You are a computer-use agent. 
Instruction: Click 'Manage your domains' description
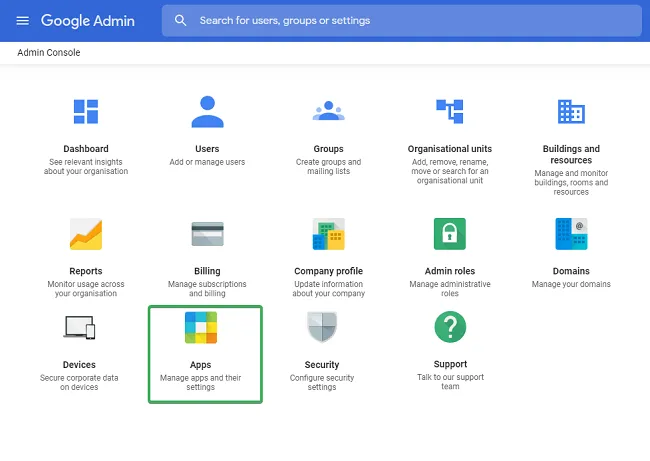pyautogui.click(x=571, y=284)
